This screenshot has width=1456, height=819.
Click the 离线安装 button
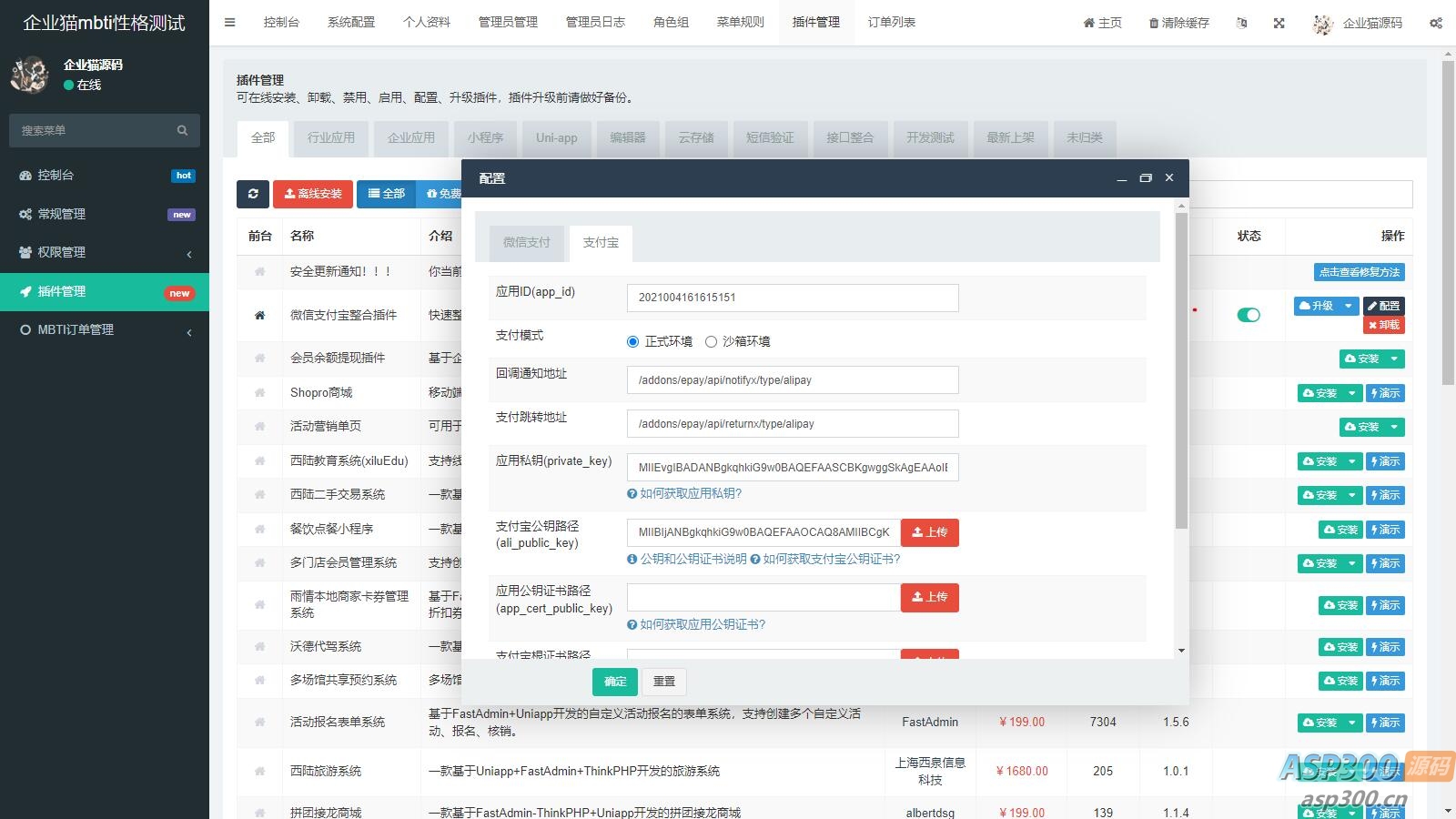click(x=312, y=194)
